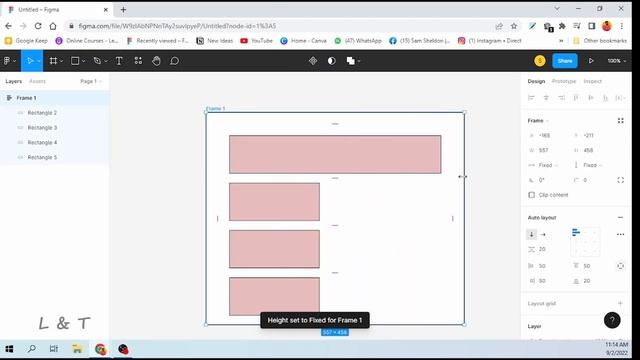640x360 pixels.
Task: Select the Pen tool
Action: (97, 61)
